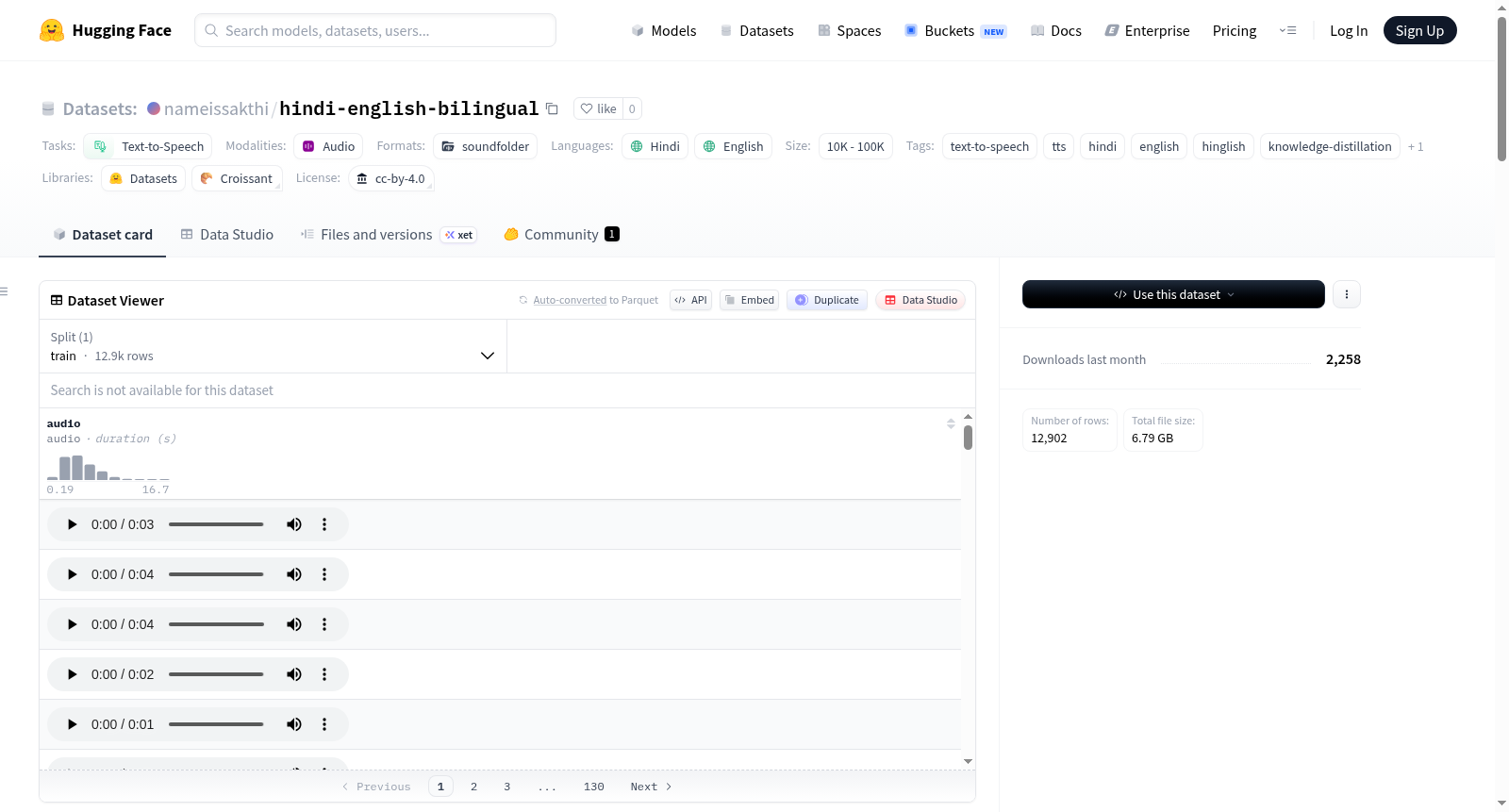Switch to the Dataset card tab
This screenshot has width=1509, height=812.
(102, 234)
